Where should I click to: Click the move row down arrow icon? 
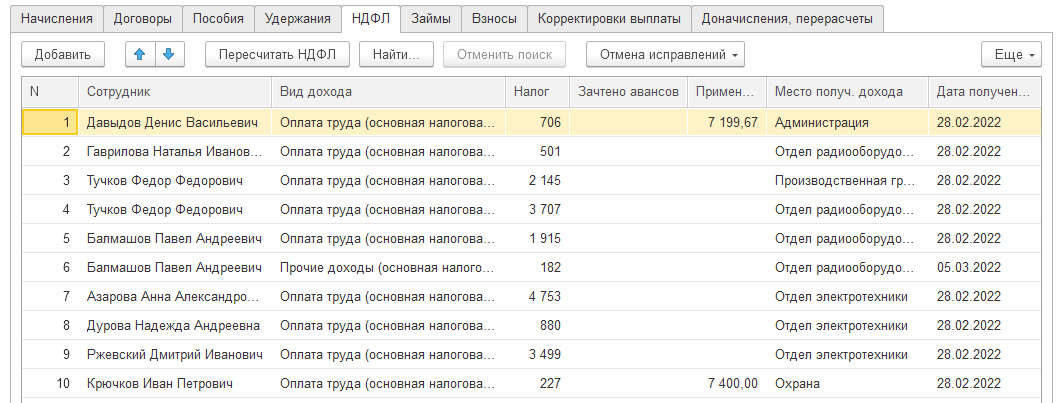coord(168,54)
